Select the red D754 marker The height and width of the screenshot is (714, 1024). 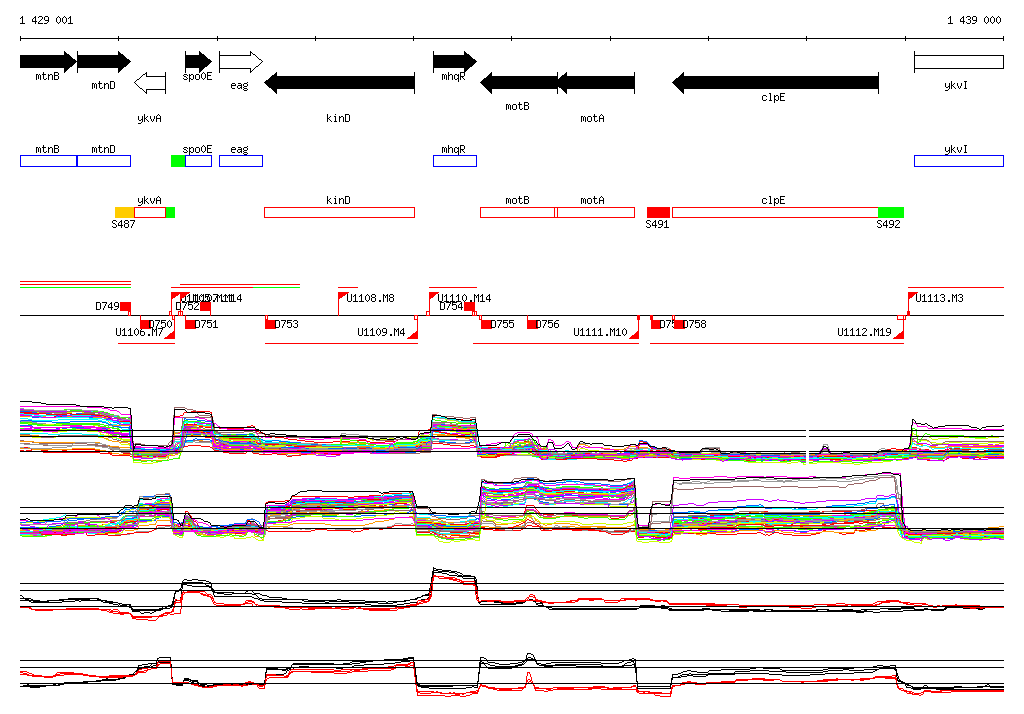coord(469,306)
